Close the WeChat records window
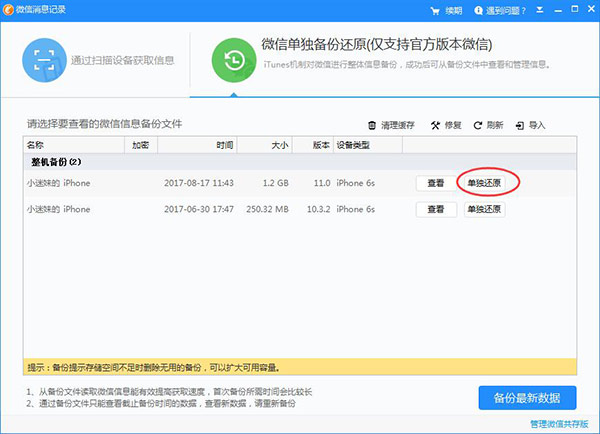This screenshot has width=600, height=434. [x=592, y=9]
